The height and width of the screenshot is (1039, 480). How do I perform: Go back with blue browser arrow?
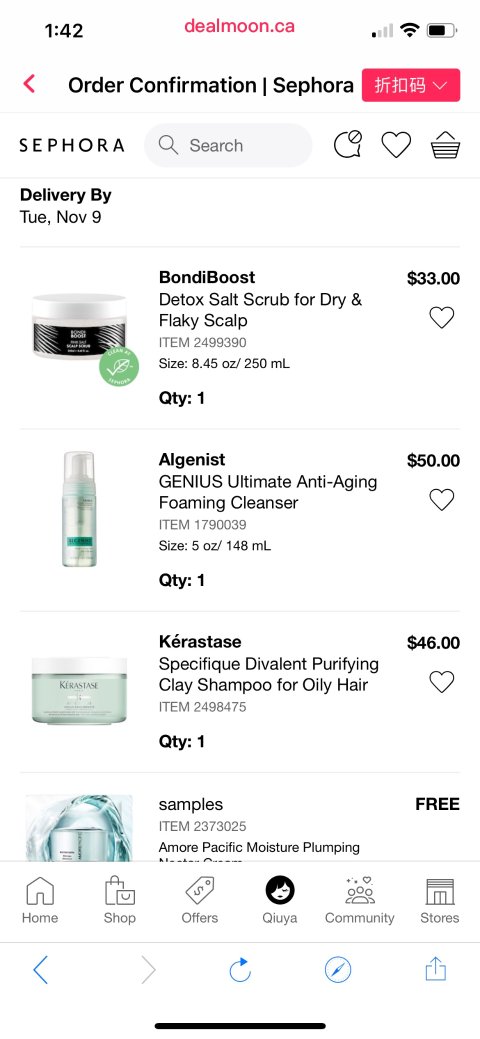coord(40,970)
